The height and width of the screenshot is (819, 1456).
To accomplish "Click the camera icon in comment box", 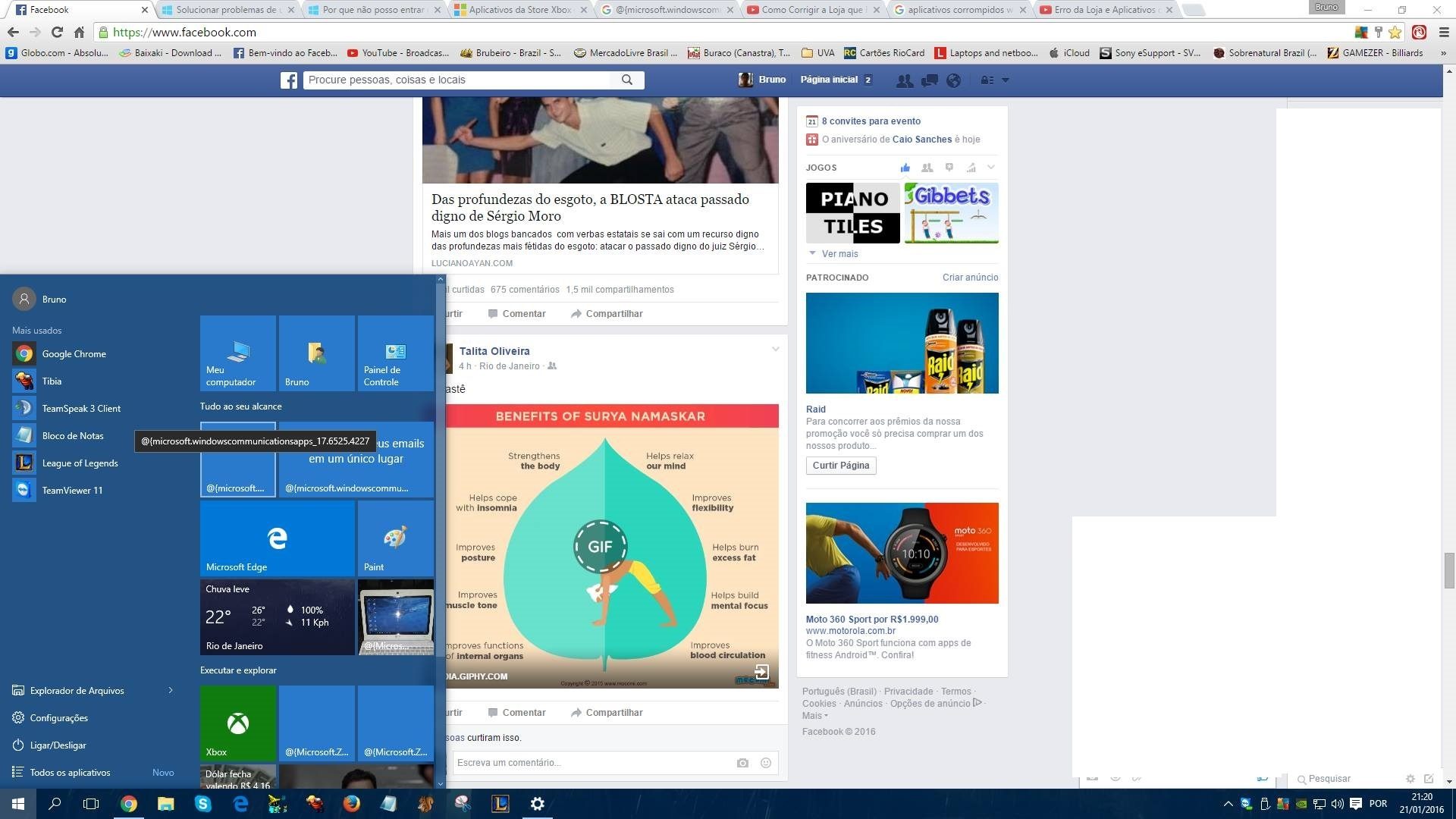I will coord(742,763).
